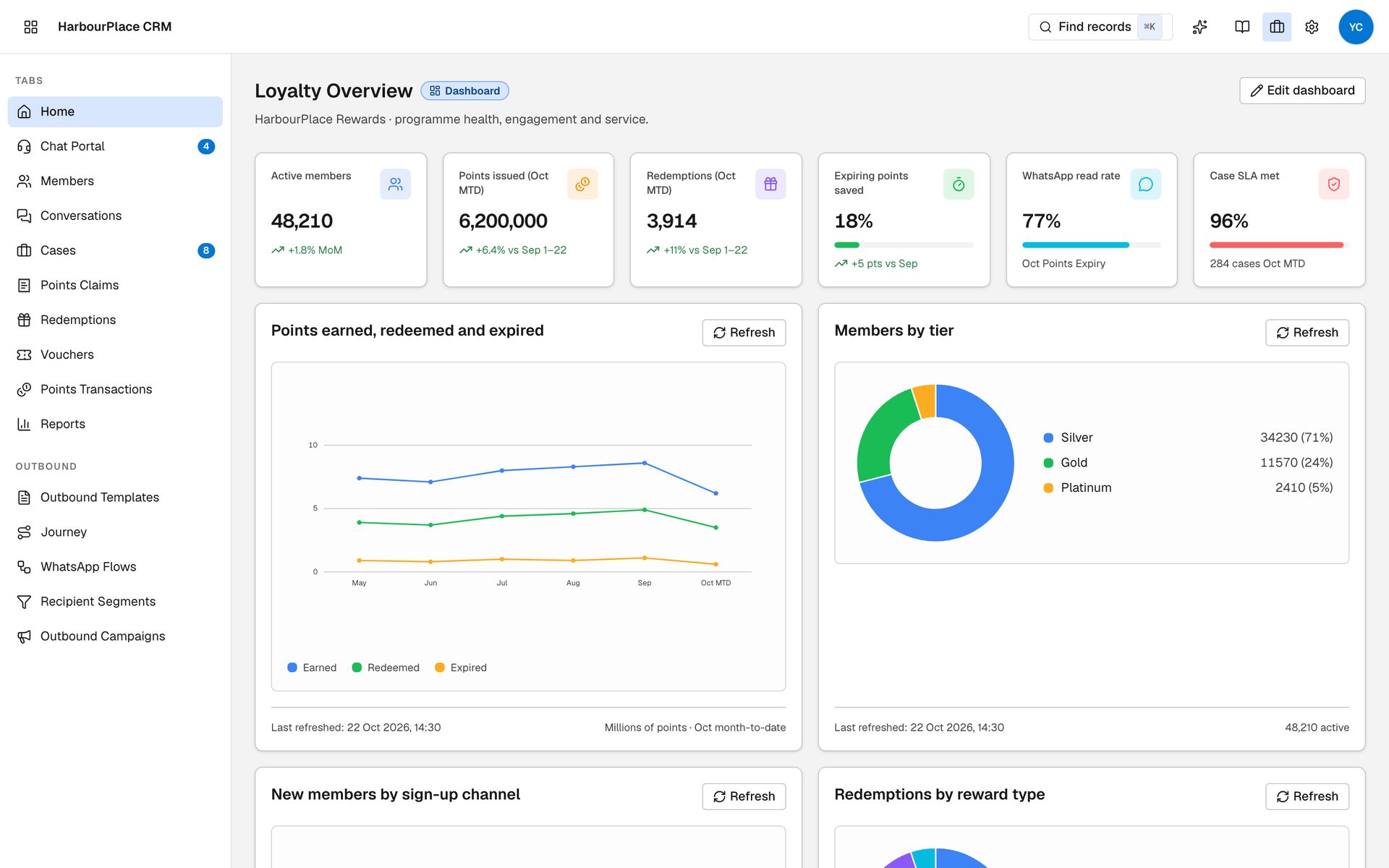This screenshot has width=1389, height=868.
Task: Click the Dashboard badge next to the title
Action: click(x=465, y=91)
